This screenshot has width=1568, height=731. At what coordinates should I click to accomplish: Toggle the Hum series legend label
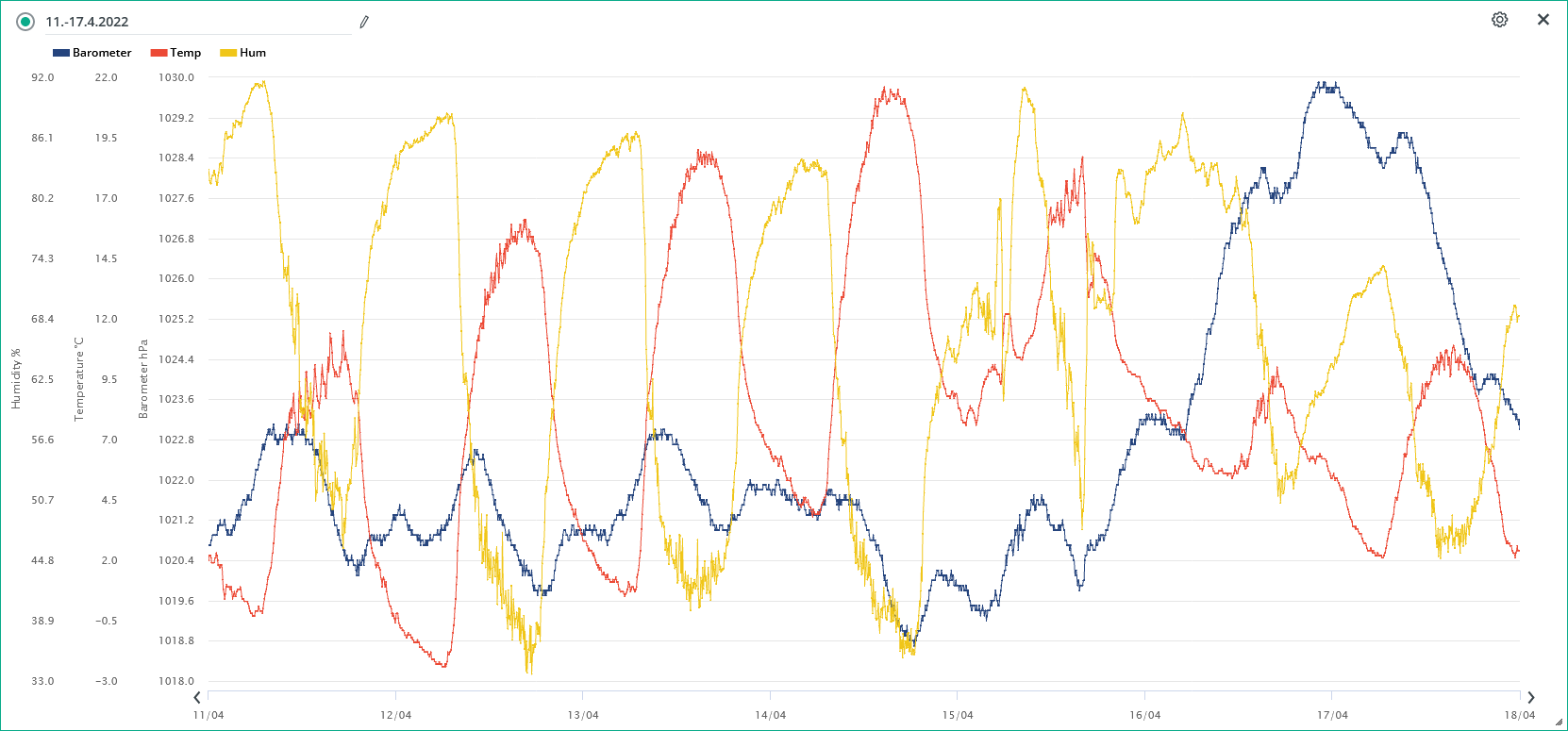coord(253,53)
